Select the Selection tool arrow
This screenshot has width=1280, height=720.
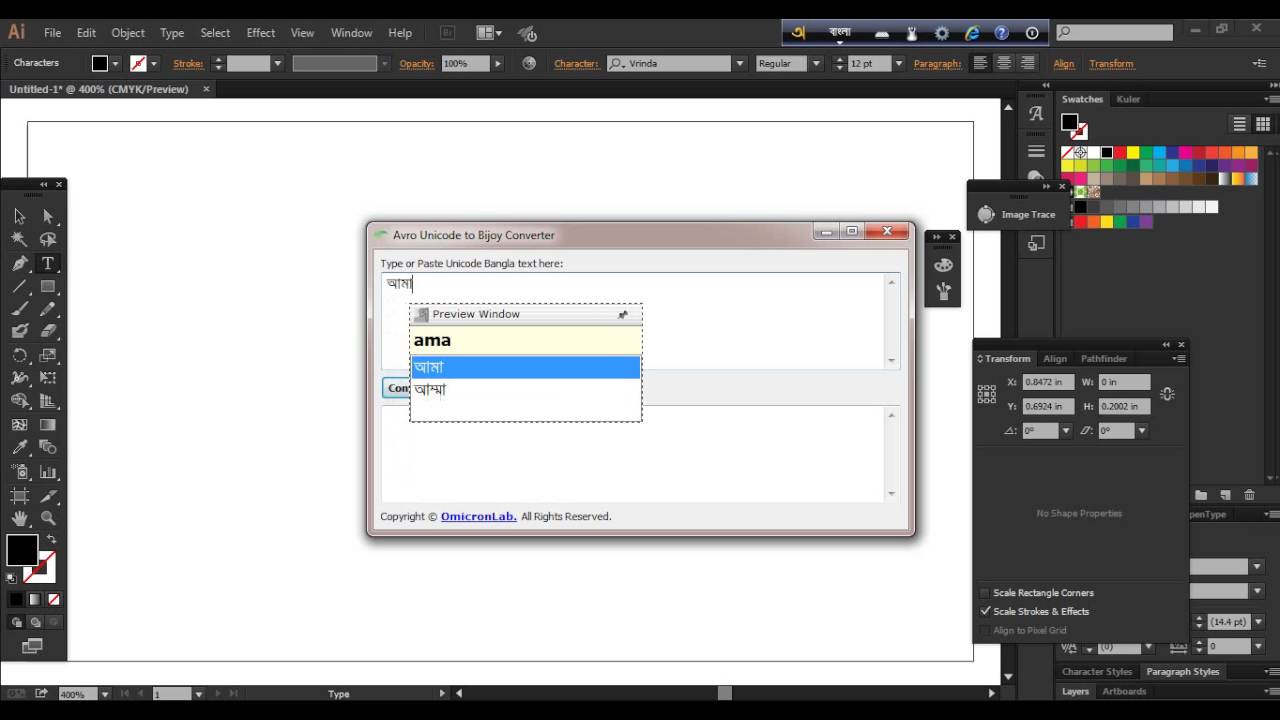[19, 216]
